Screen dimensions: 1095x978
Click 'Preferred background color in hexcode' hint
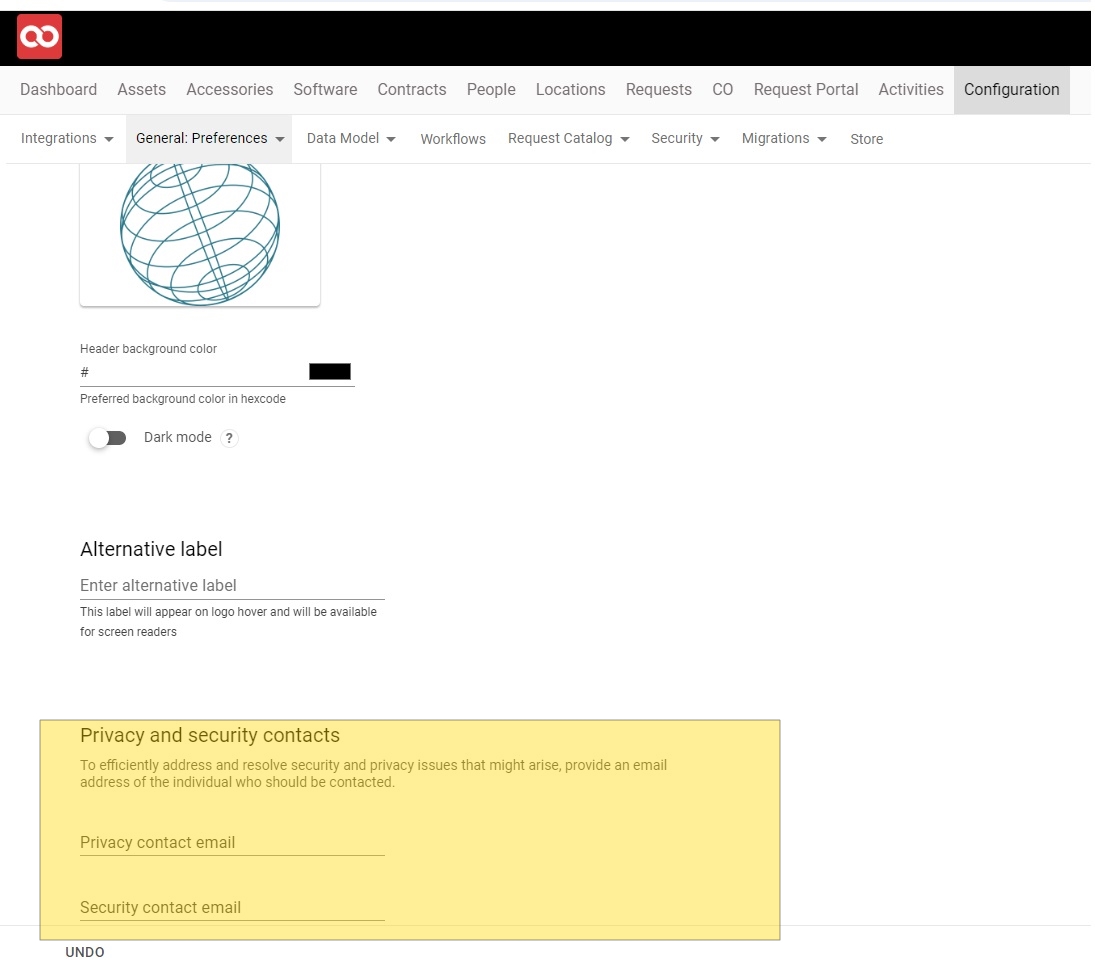[183, 399]
